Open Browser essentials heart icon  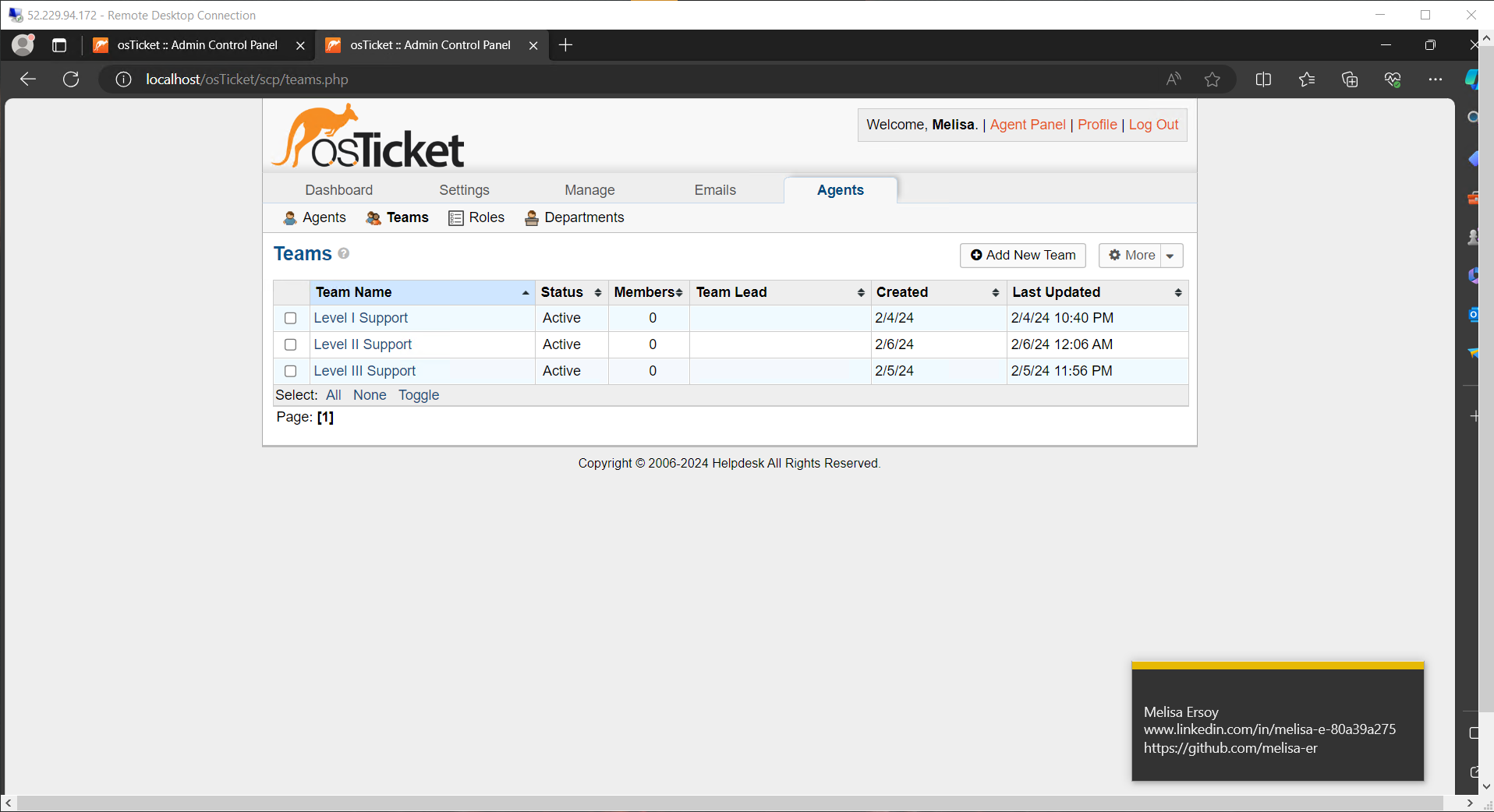(1393, 79)
